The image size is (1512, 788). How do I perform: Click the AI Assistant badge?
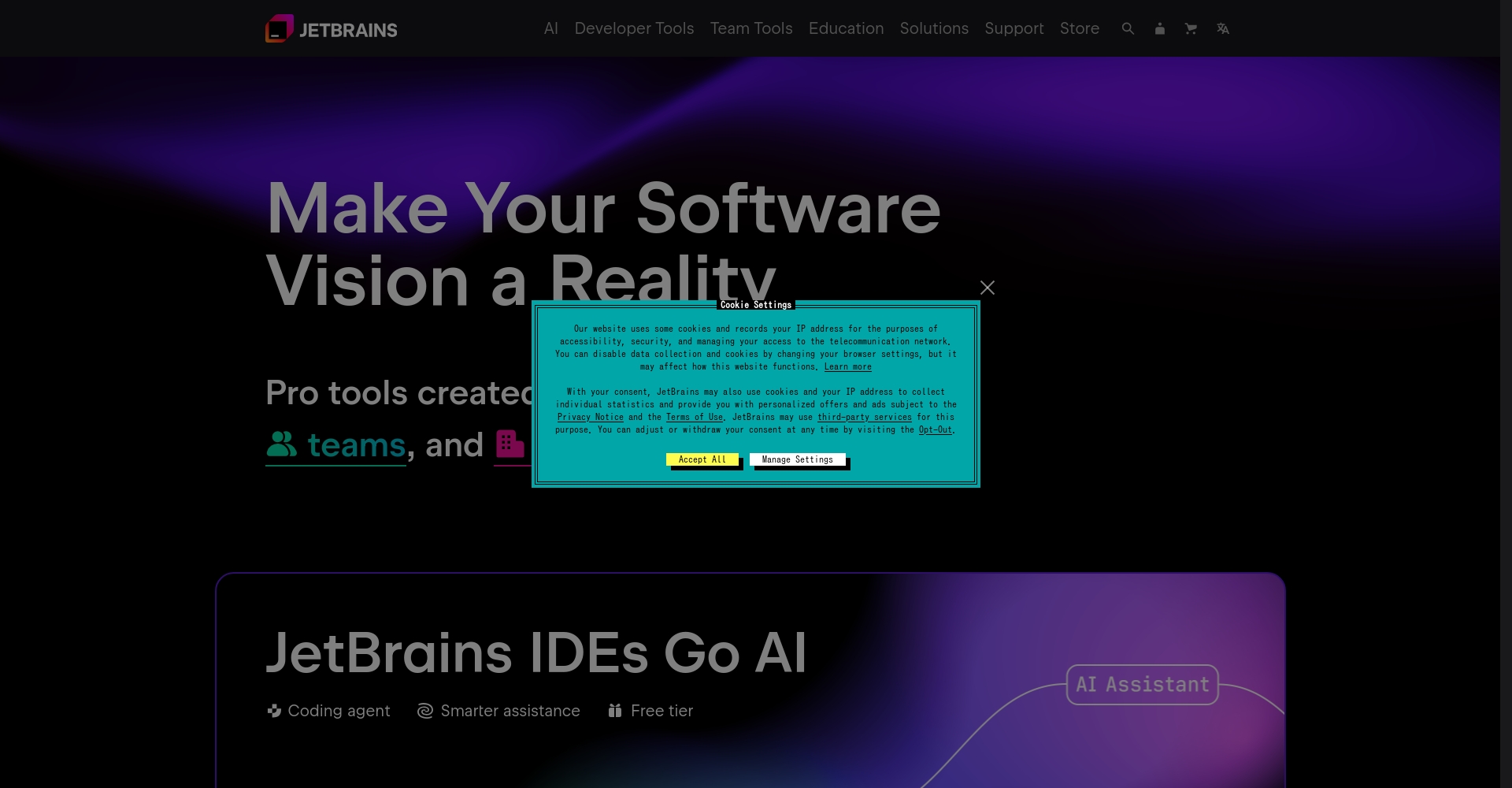(x=1143, y=685)
